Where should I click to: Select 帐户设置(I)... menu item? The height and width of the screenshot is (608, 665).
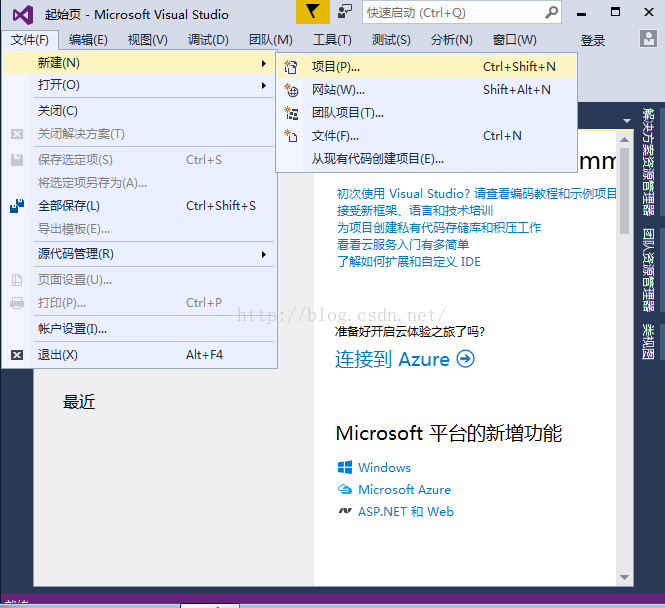[140, 329]
